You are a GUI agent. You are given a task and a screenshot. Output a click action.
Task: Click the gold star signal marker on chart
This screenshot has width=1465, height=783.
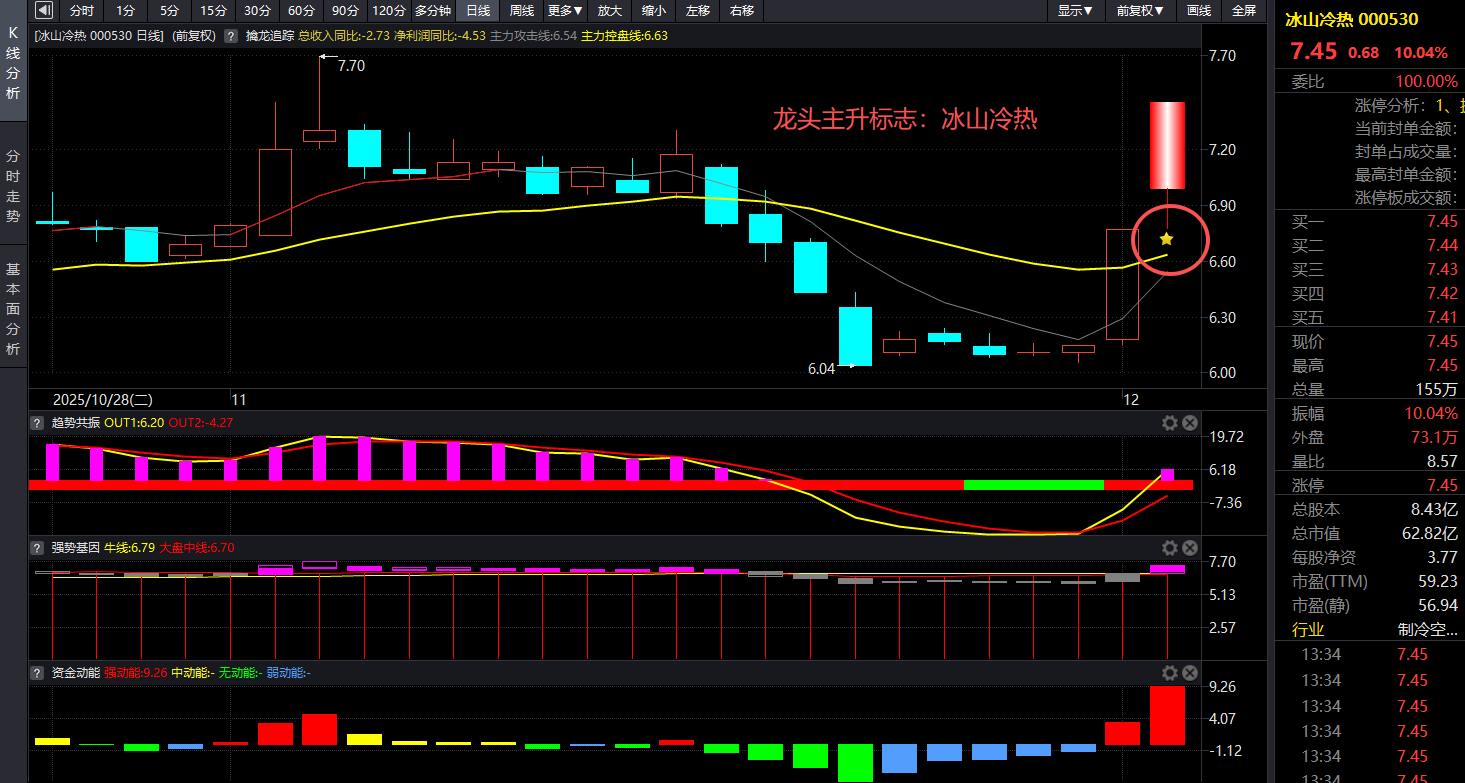coord(1166,239)
